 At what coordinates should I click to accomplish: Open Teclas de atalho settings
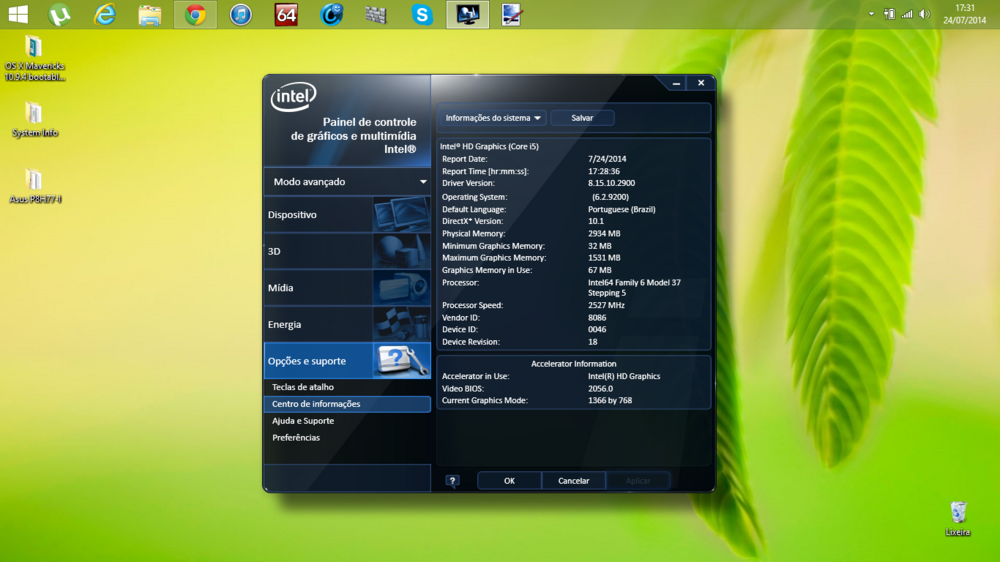303,387
